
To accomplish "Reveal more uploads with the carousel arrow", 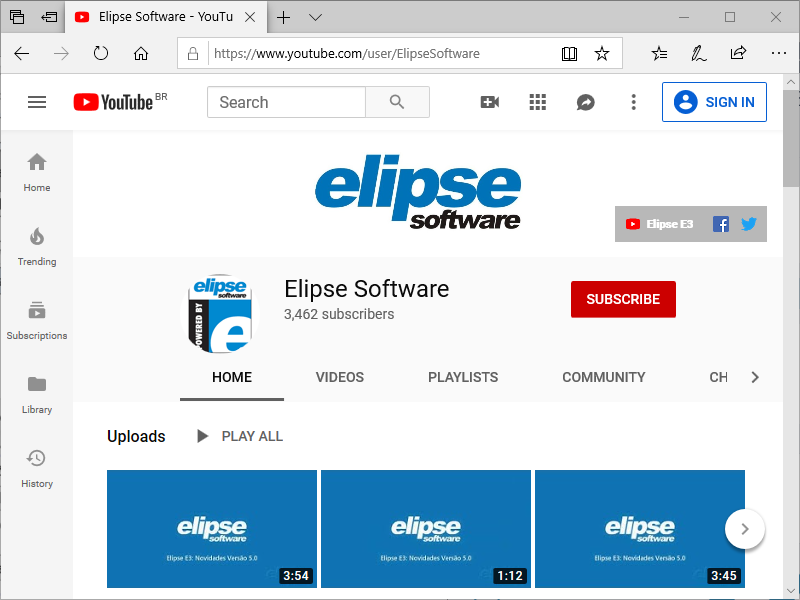I will 745,528.
